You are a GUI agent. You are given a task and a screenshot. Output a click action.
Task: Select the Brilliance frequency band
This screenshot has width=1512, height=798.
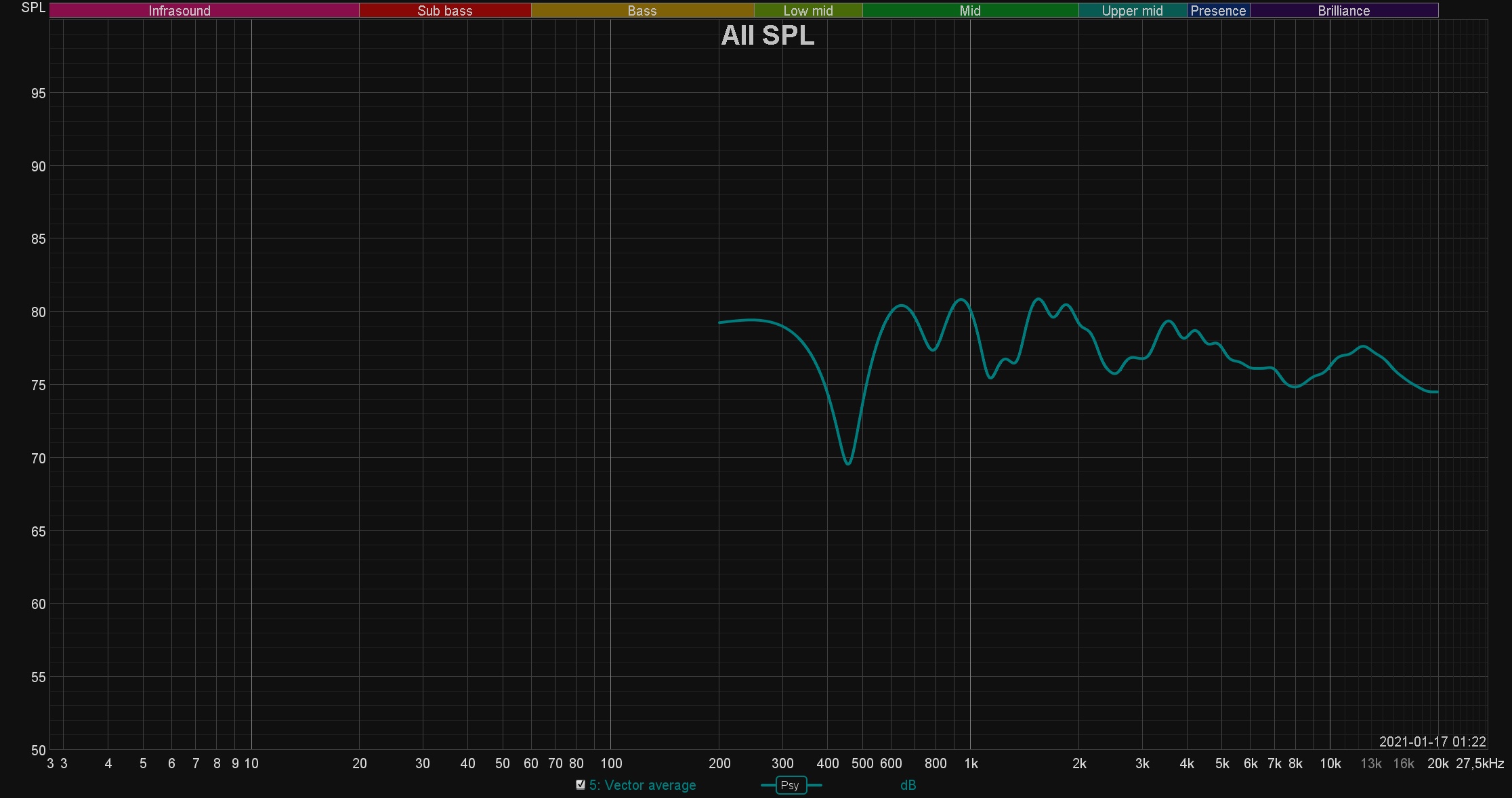pos(1344,11)
